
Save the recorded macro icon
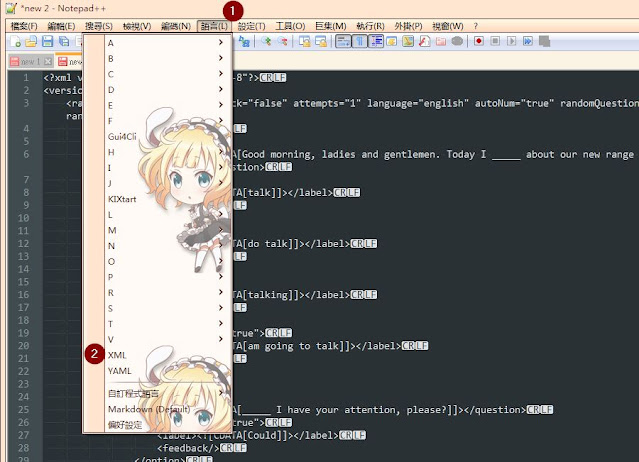[x=544, y=41]
